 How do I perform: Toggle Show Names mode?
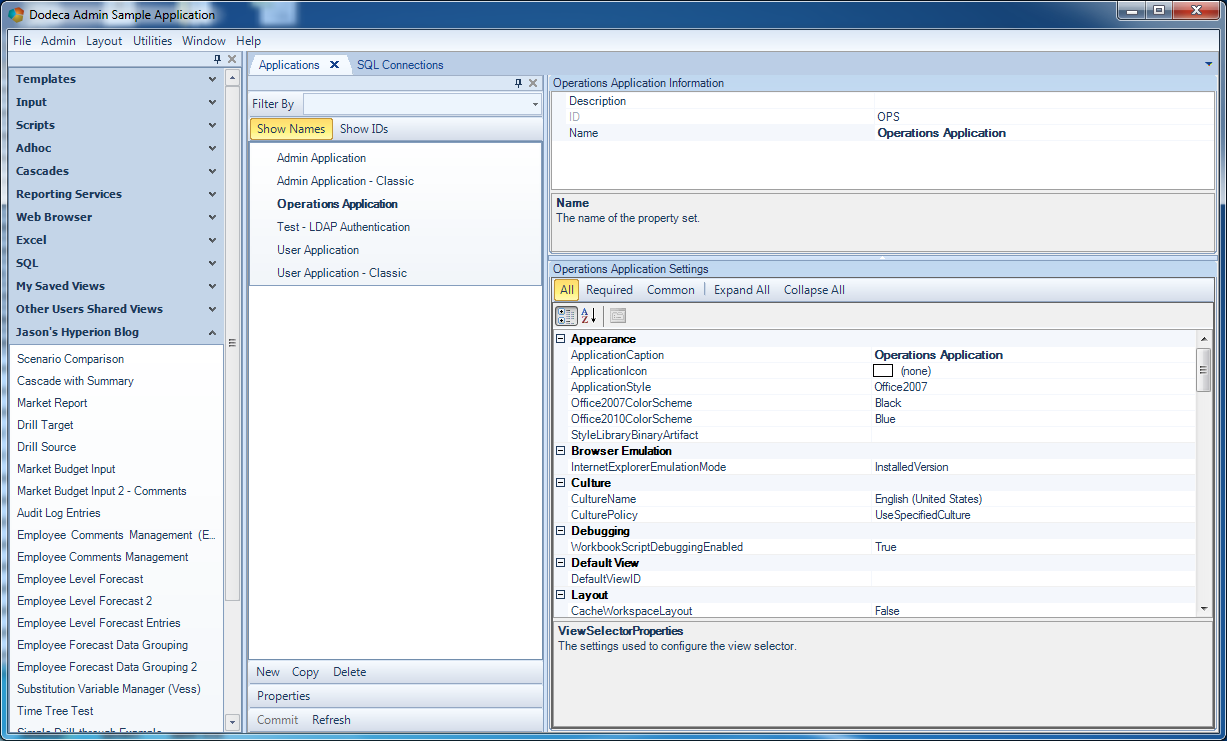coord(291,129)
